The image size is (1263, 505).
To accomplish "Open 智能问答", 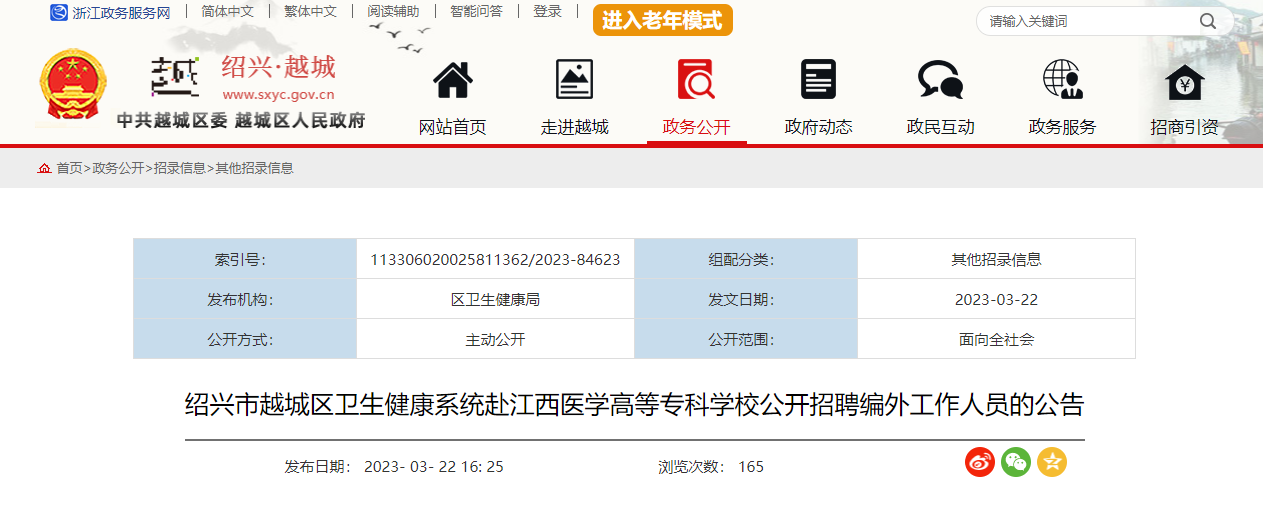I will (476, 12).
